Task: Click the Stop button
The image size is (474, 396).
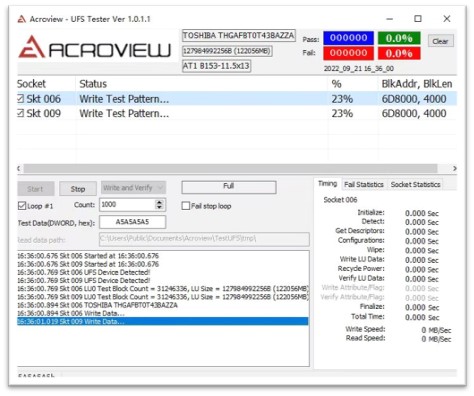Action: coord(78,189)
